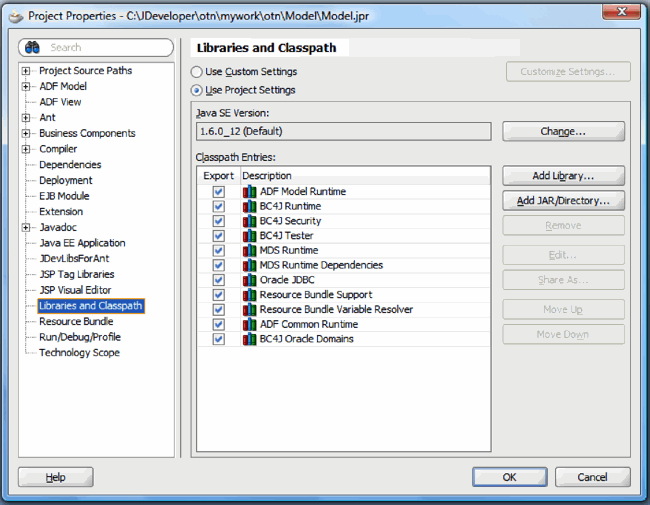Select Extension in the tree
This screenshot has width=650, height=505.
click(61, 212)
